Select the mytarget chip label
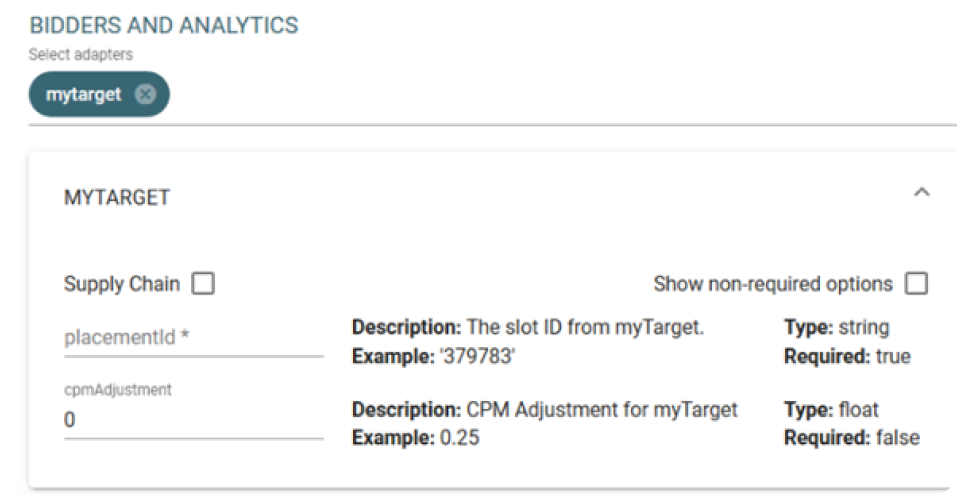Image resolution: width=957 pixels, height=494 pixels. [84, 95]
